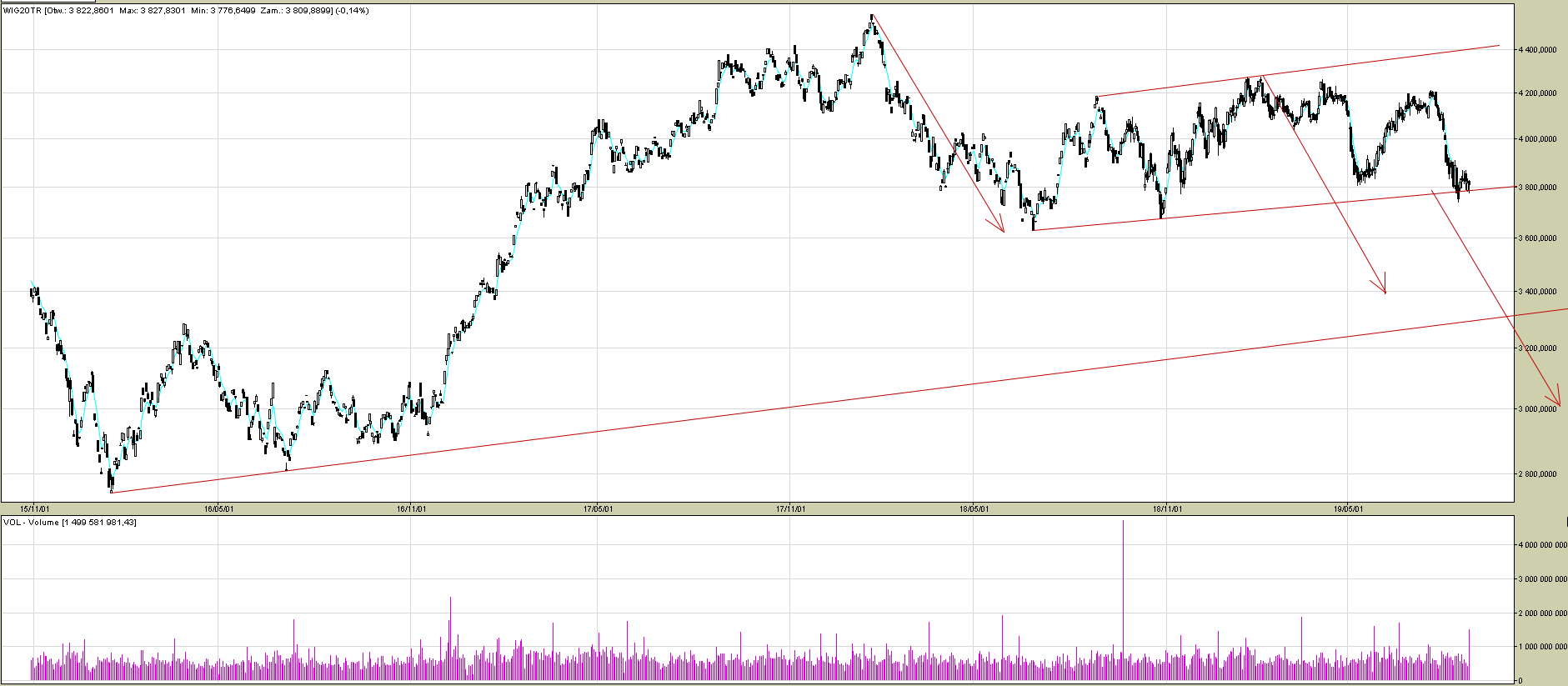Click the 3 200,0000 price axis label
The width and height of the screenshot is (1568, 686).
pyautogui.click(x=1537, y=348)
